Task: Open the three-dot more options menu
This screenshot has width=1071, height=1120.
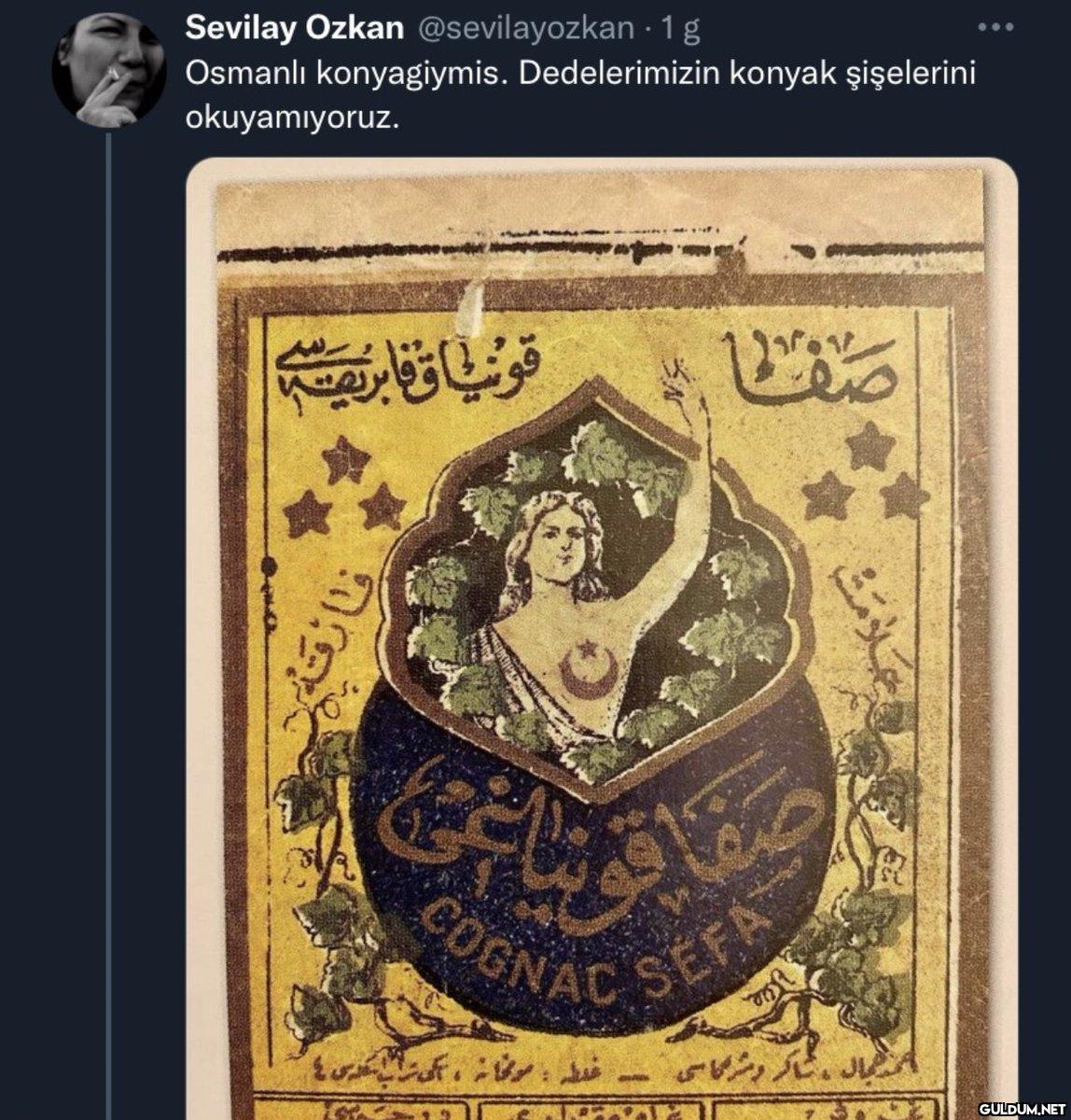Action: coord(994,27)
